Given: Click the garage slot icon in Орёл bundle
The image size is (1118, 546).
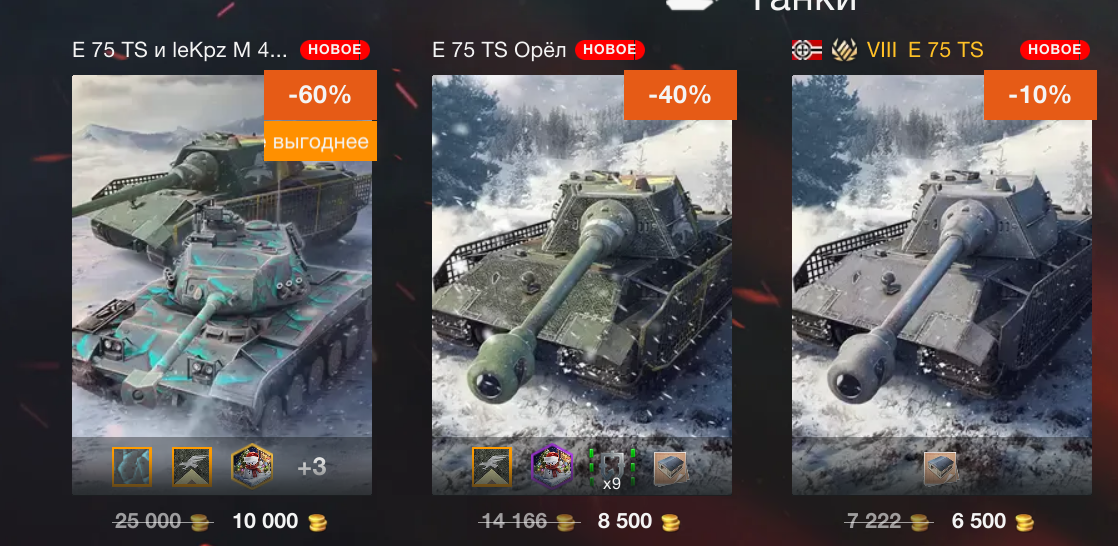Looking at the screenshot, I should pyautogui.click(x=670, y=468).
